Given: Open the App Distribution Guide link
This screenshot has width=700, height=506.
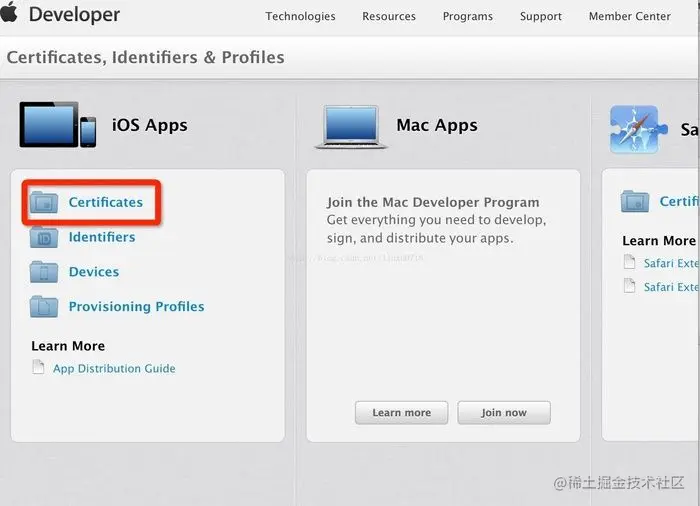Looking at the screenshot, I should (x=114, y=368).
